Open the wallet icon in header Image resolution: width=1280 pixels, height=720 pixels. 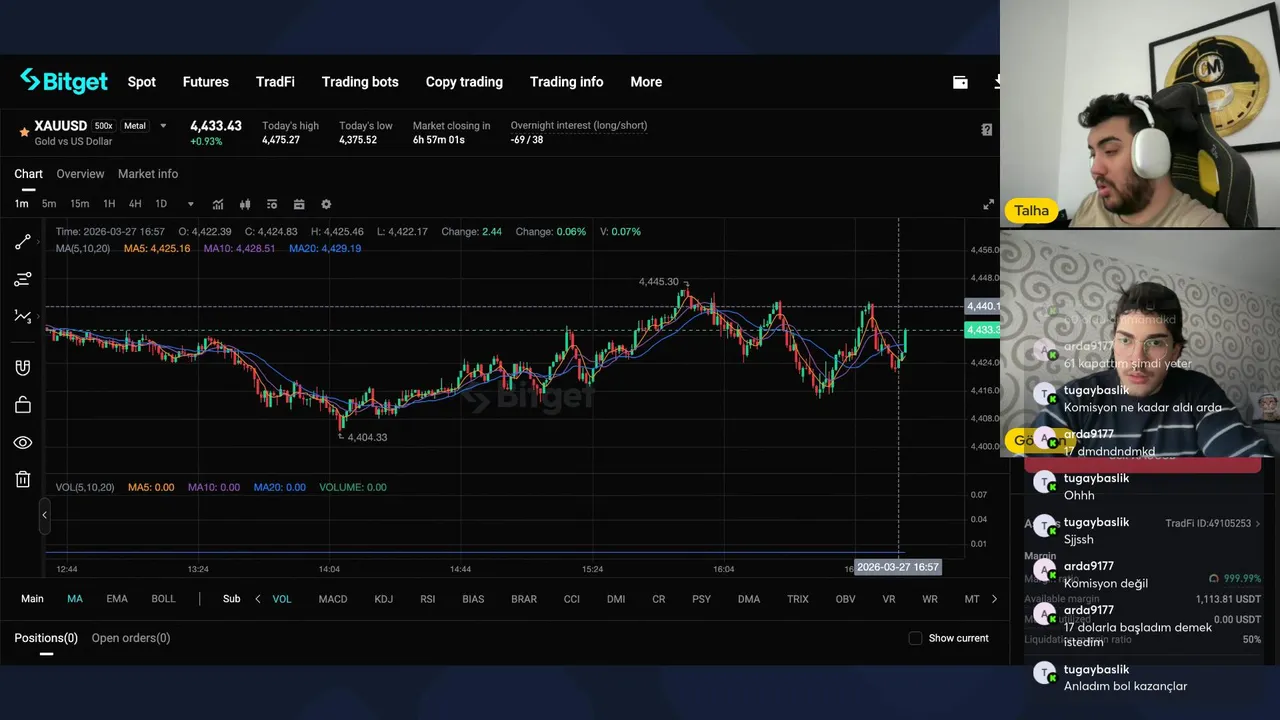pos(960,82)
